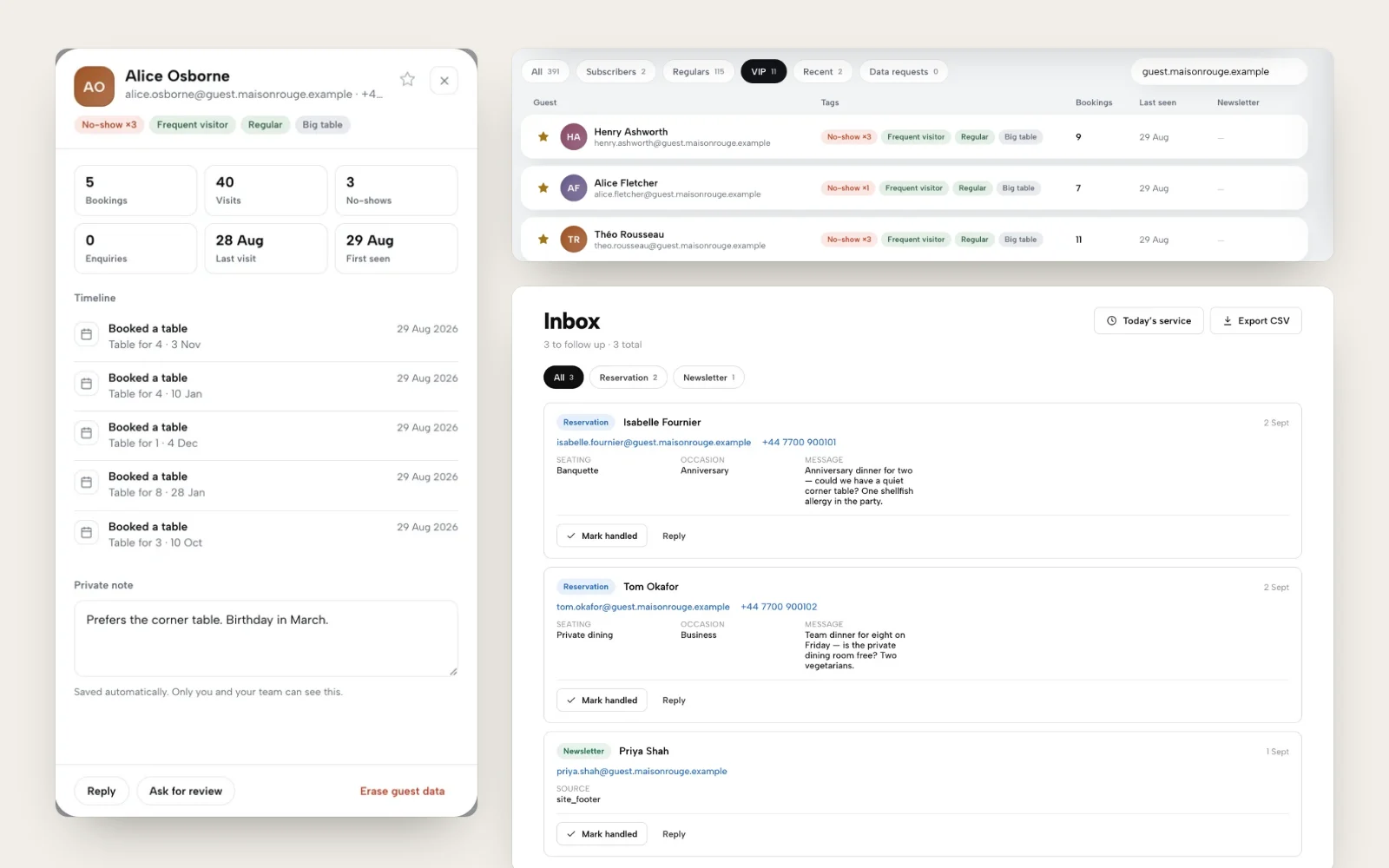Image resolution: width=1389 pixels, height=868 pixels.
Task: Export the inbox as CSV
Action: pos(1255,321)
